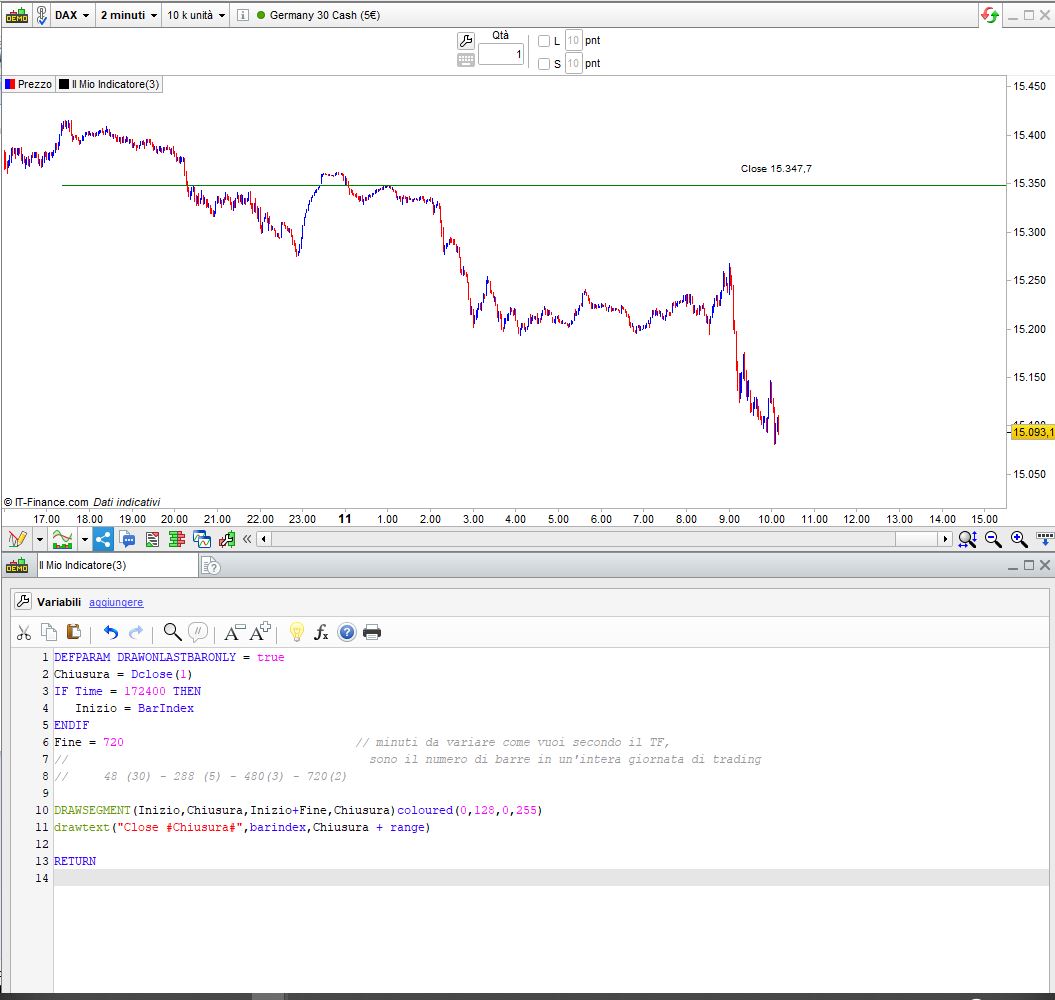Click the S points input field
Screen dimensions: 1055x1000
(x=573, y=63)
